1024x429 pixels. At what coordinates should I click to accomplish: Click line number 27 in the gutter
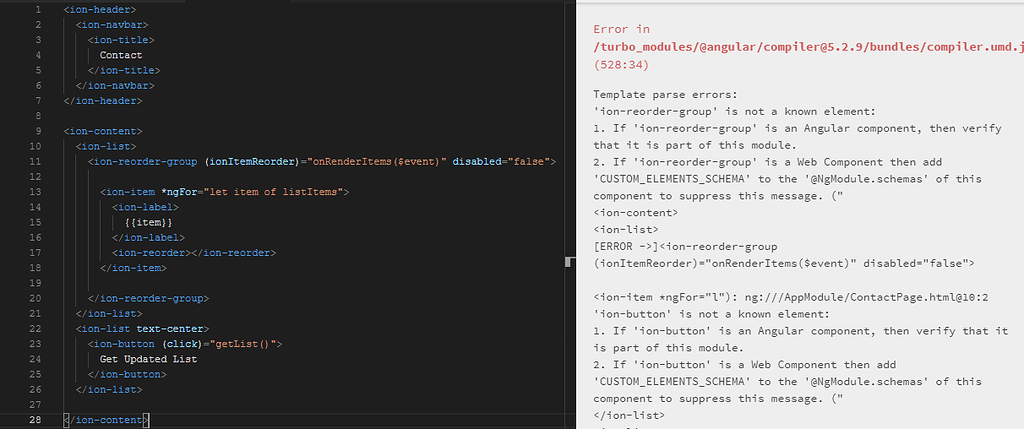click(x=35, y=404)
